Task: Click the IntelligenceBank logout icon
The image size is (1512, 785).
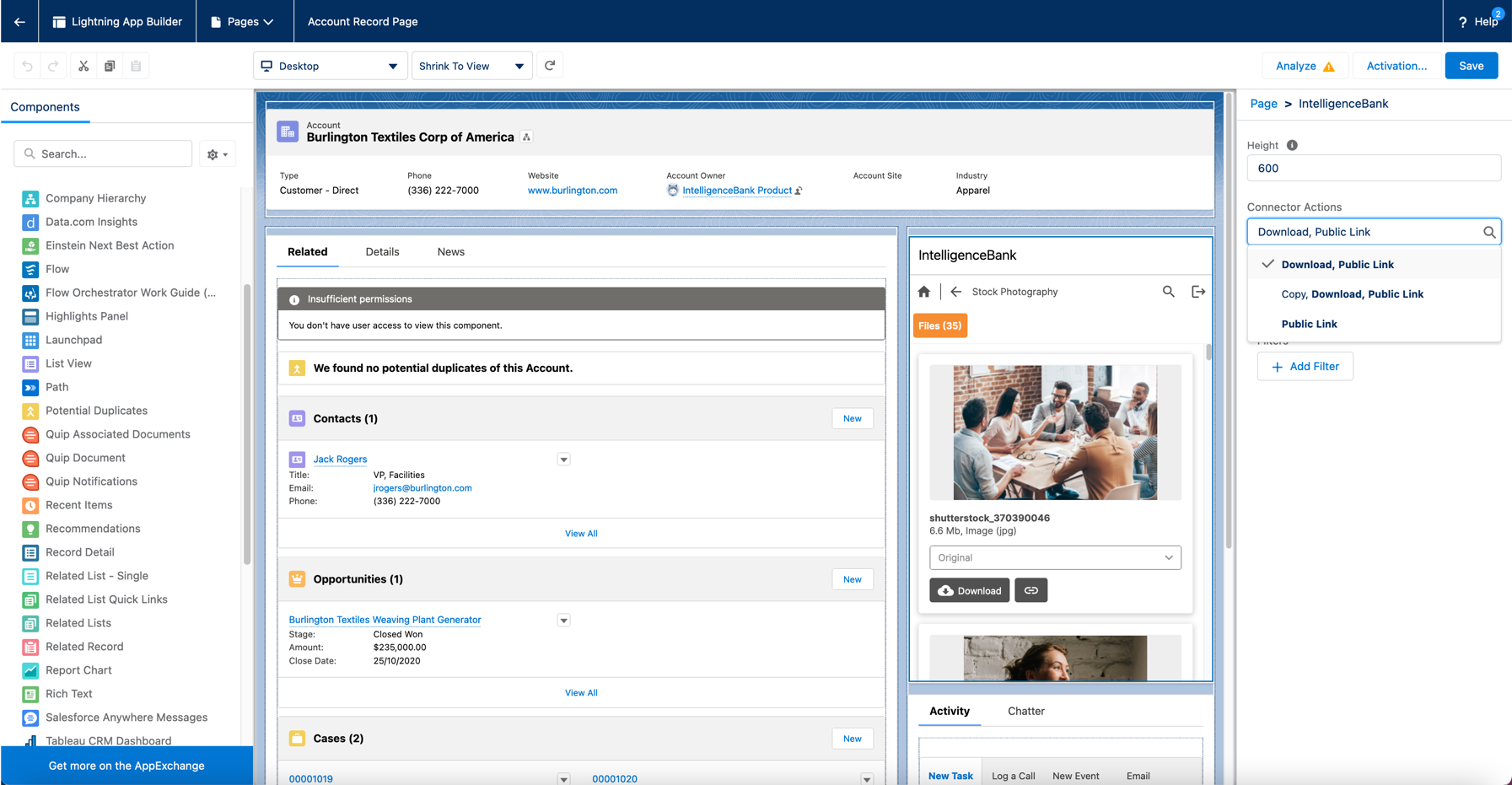Action: coord(1197,292)
